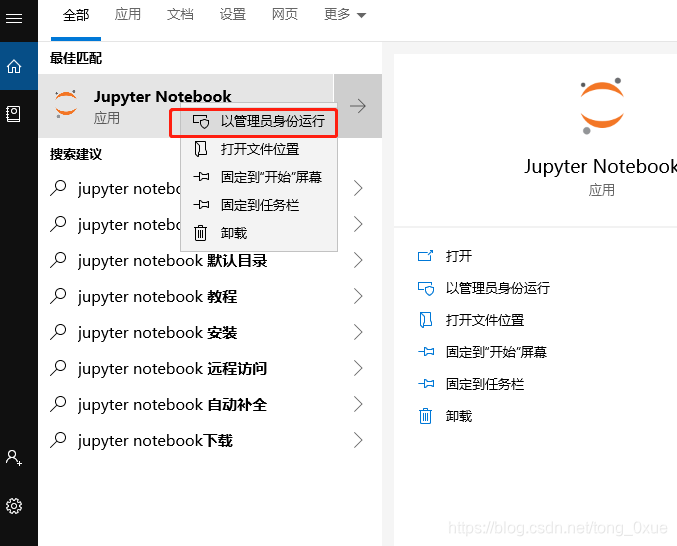Select the Jupyter Notebook best match title
Screen dimensions: 677x546
[162, 97]
